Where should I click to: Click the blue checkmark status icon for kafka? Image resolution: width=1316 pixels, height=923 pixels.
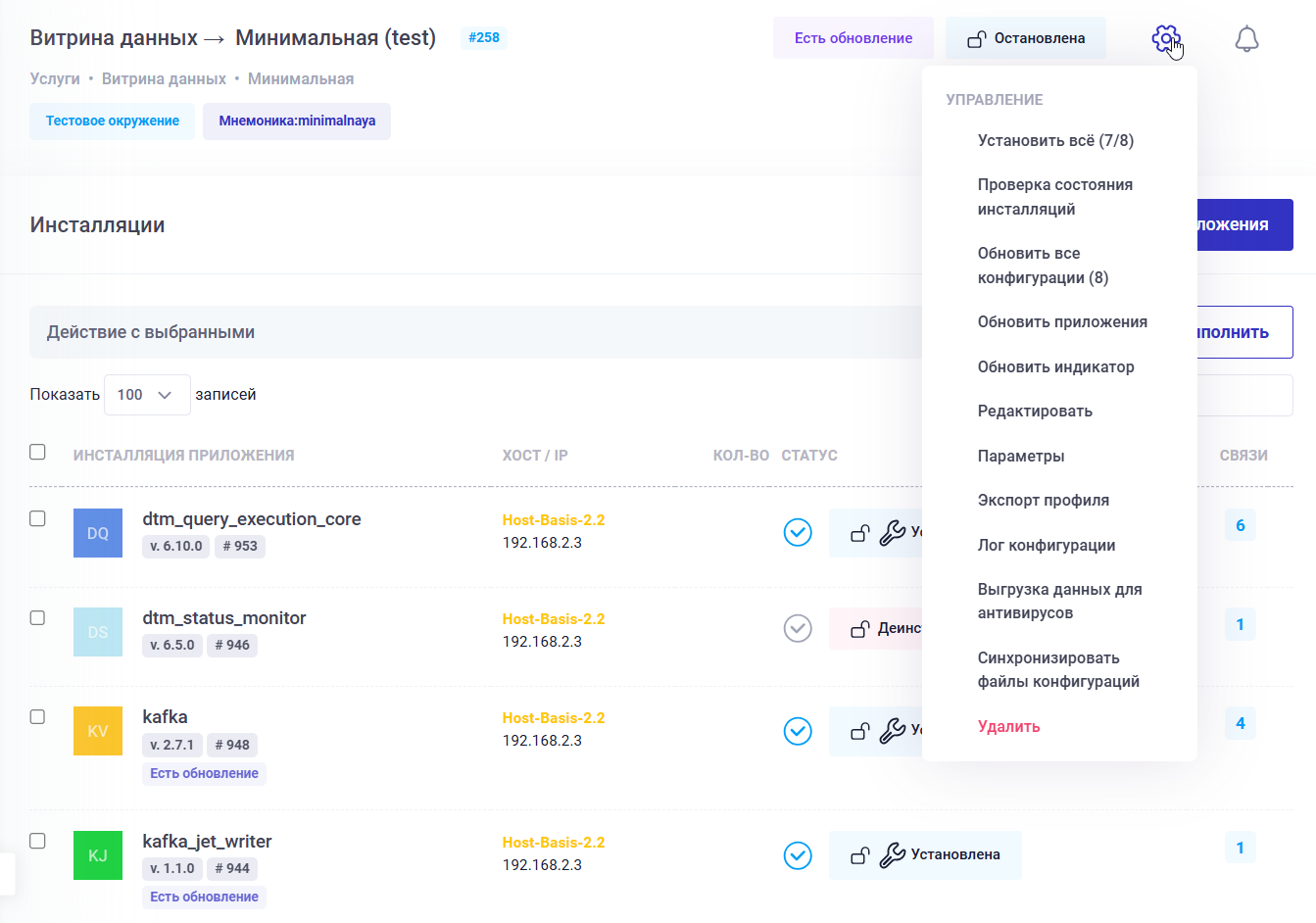click(798, 731)
